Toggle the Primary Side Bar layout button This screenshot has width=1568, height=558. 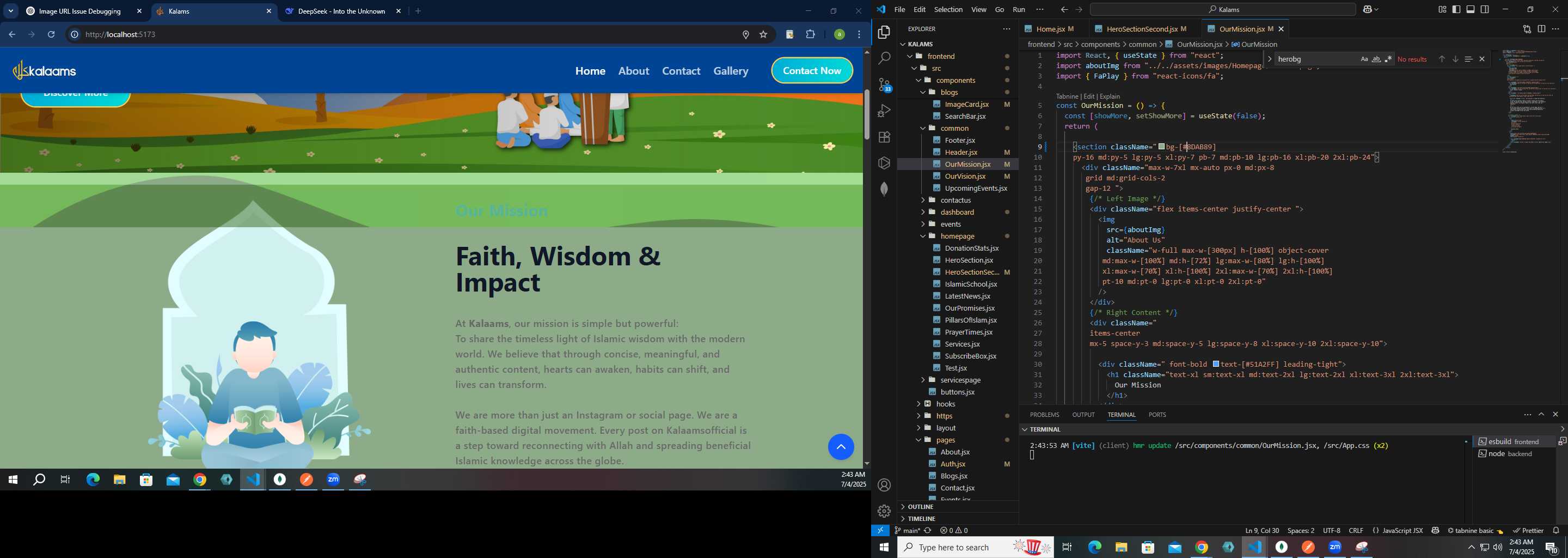click(1456, 9)
